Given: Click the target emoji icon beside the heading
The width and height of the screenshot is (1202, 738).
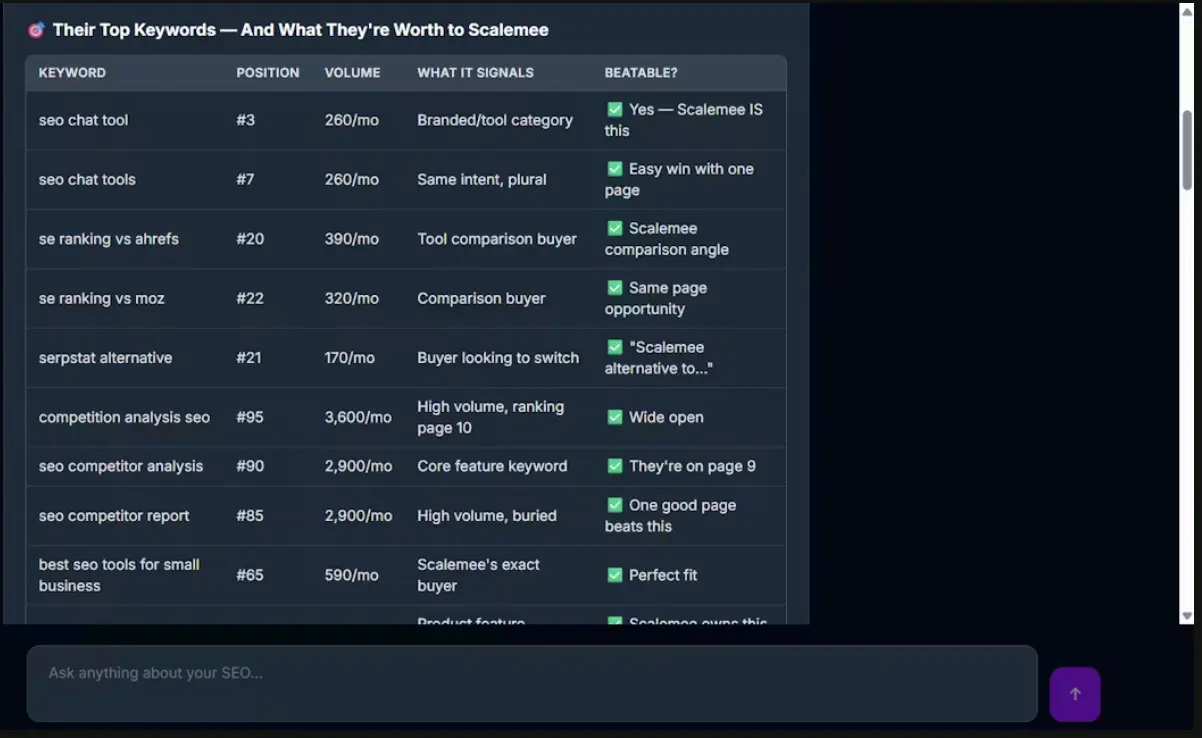Looking at the screenshot, I should pos(36,30).
